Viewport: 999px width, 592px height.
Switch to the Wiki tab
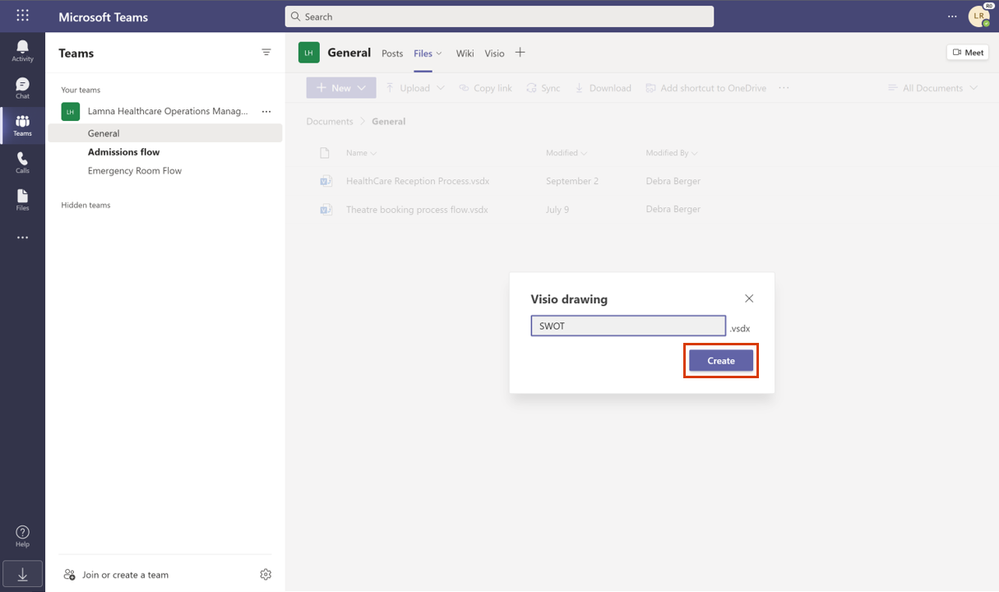click(465, 54)
